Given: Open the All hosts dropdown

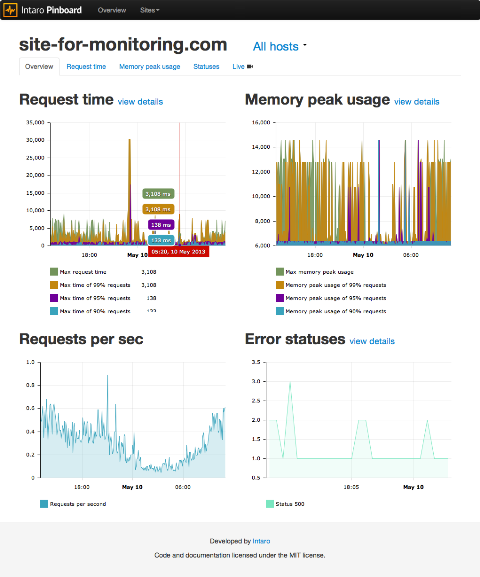Looking at the screenshot, I should (279, 46).
